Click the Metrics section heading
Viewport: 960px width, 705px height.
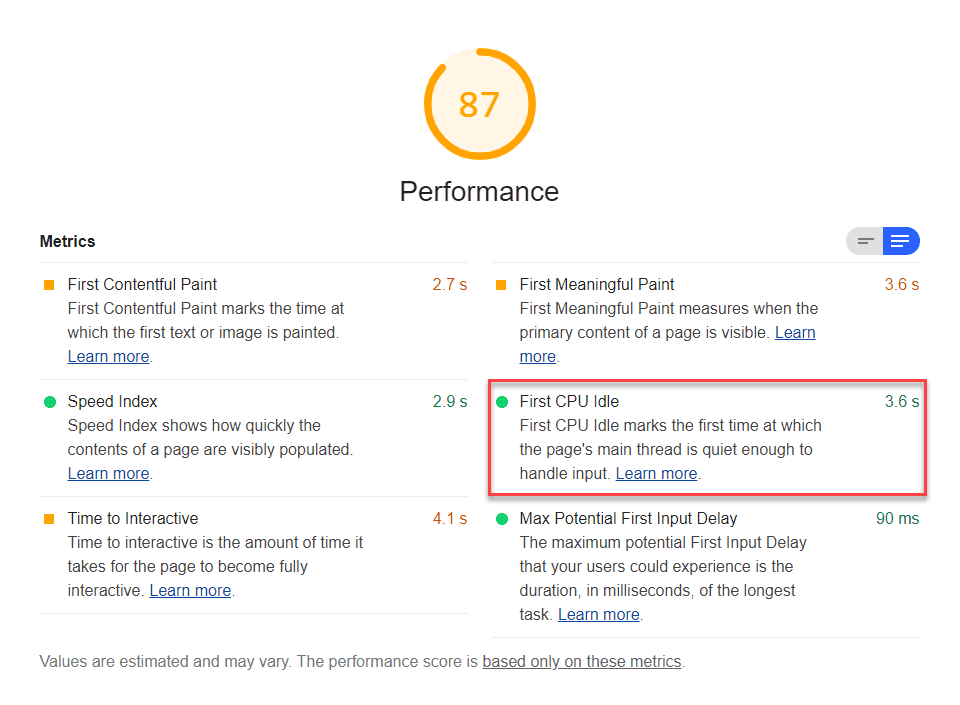coord(67,241)
